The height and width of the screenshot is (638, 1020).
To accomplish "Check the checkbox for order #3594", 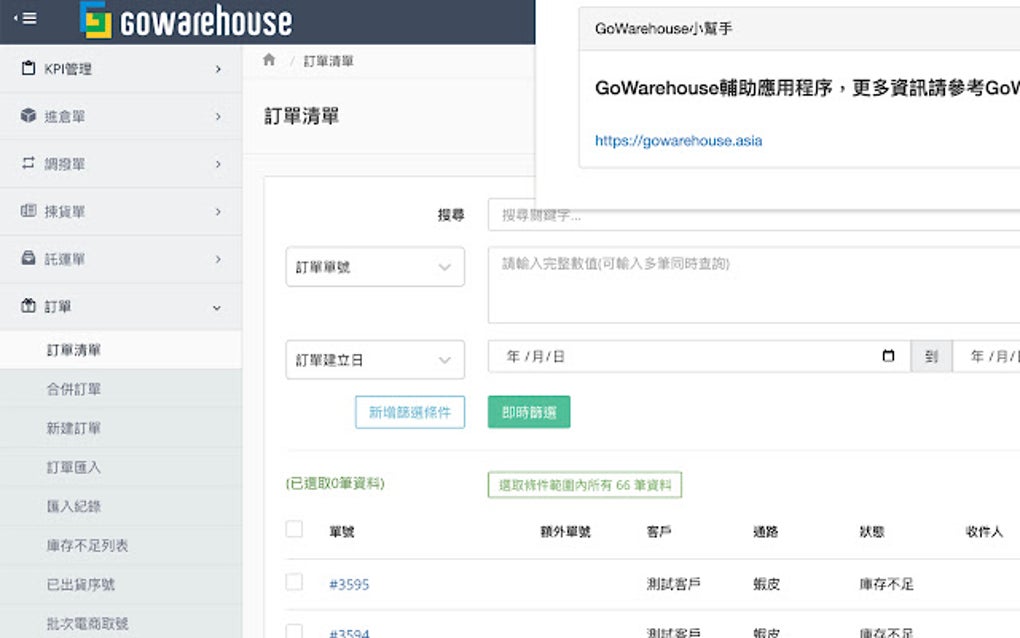I will coord(294,632).
